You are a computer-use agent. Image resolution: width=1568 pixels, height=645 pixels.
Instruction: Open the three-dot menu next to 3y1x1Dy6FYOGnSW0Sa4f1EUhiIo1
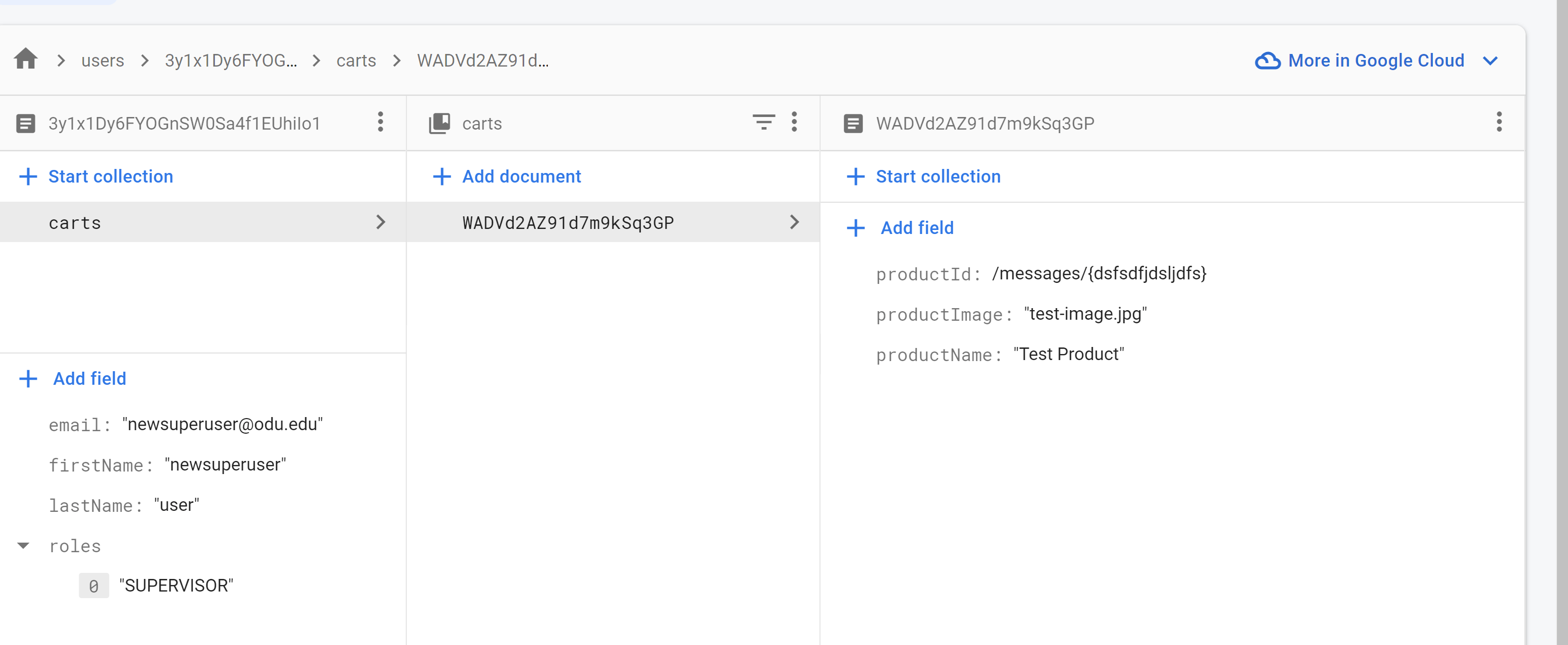click(x=380, y=123)
